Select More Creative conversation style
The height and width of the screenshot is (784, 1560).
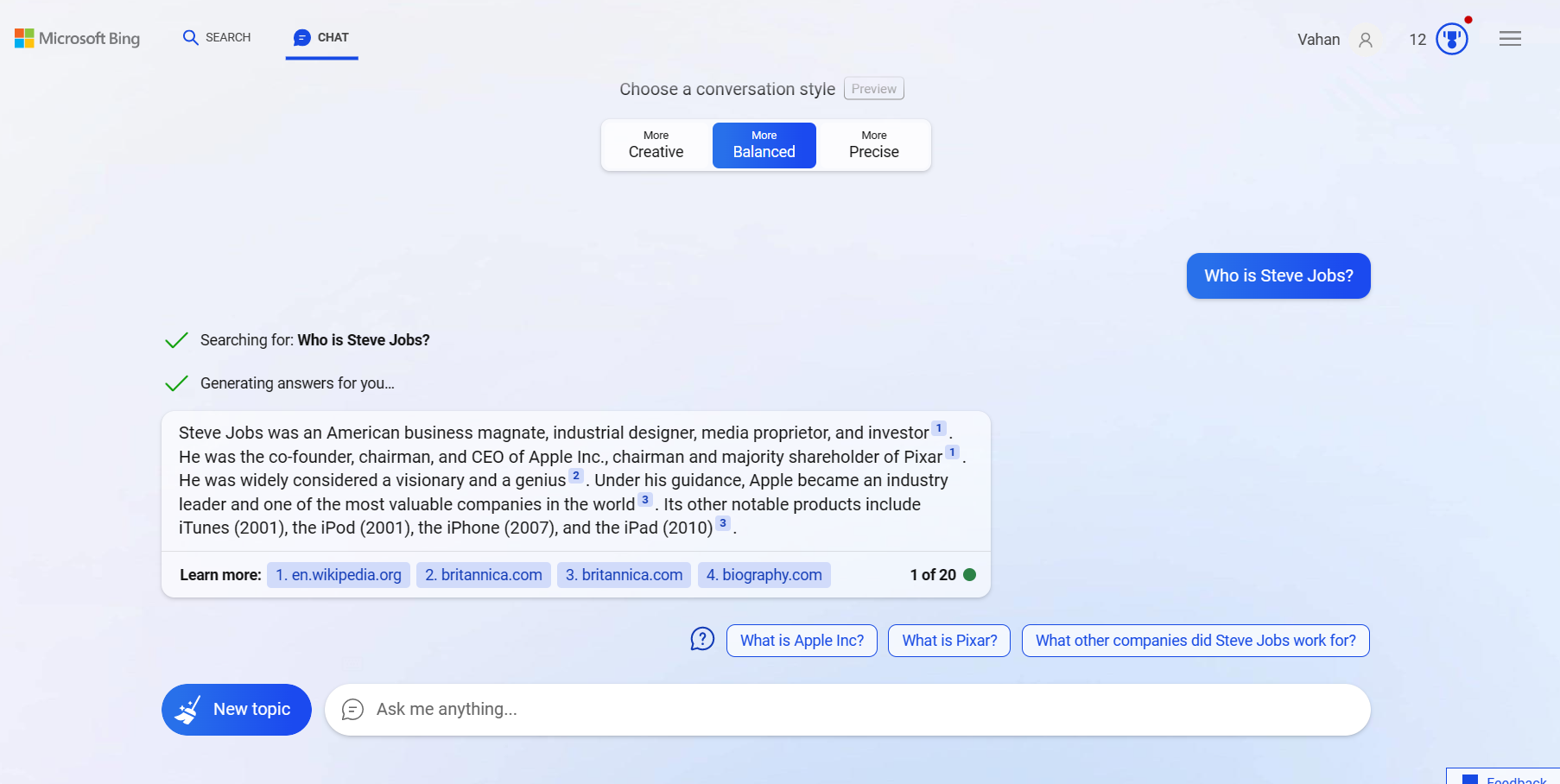pyautogui.click(x=656, y=145)
